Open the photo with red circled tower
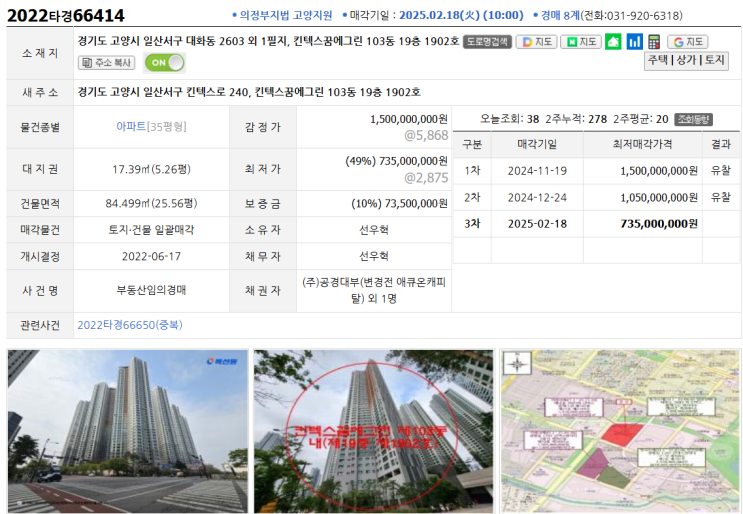The height and width of the screenshot is (514, 743). pyautogui.click(x=373, y=431)
